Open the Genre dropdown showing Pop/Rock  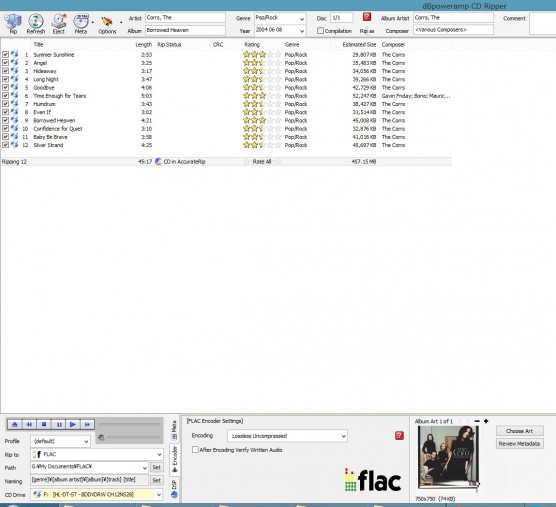pos(280,18)
